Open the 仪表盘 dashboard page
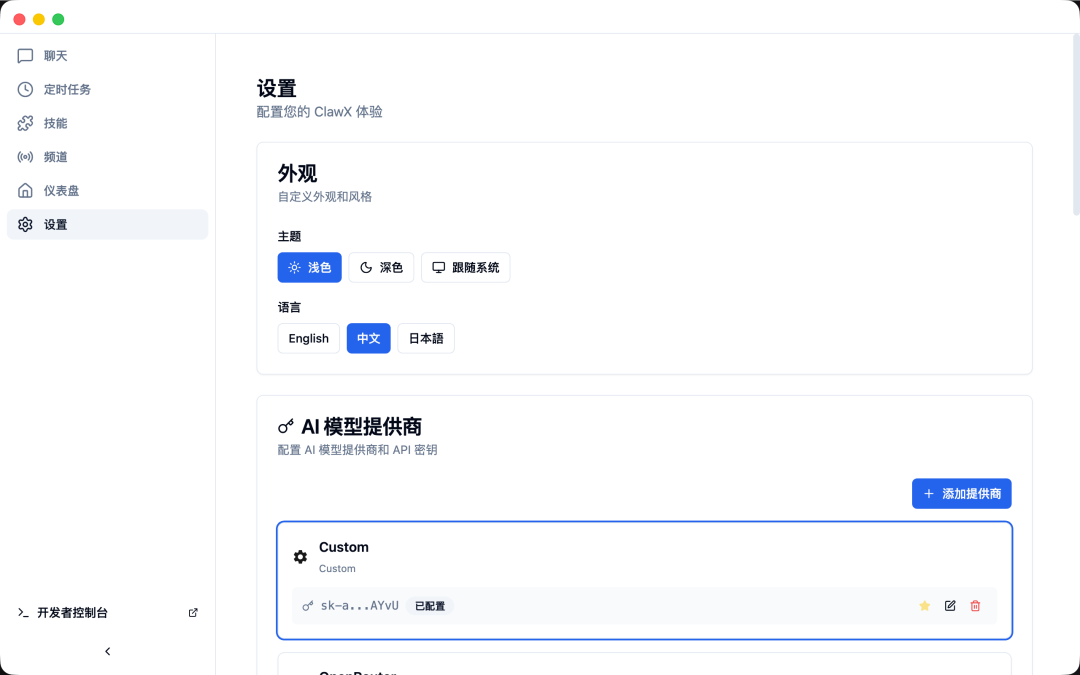 coord(61,191)
